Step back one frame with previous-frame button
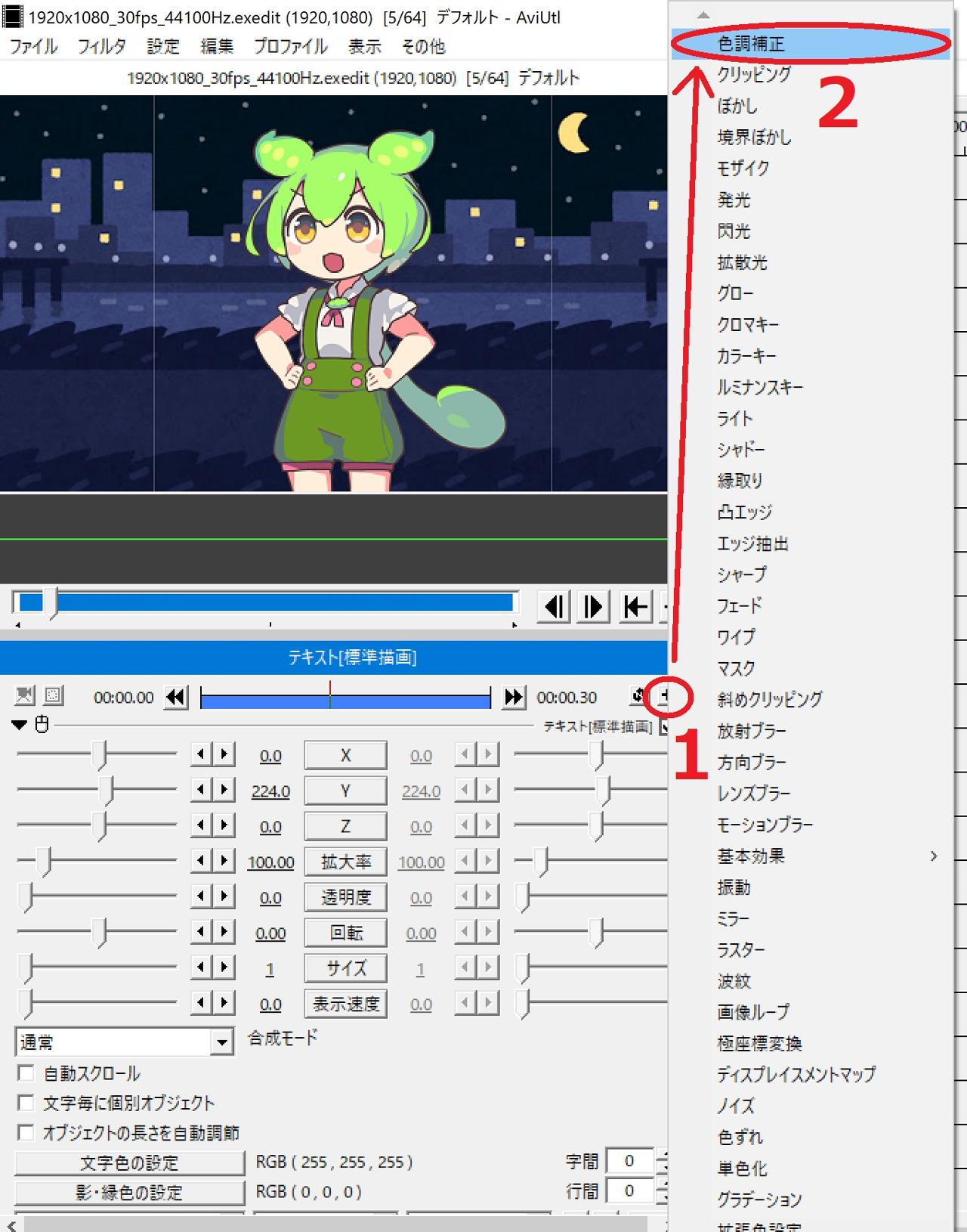The width and height of the screenshot is (967, 1232). pos(555,606)
